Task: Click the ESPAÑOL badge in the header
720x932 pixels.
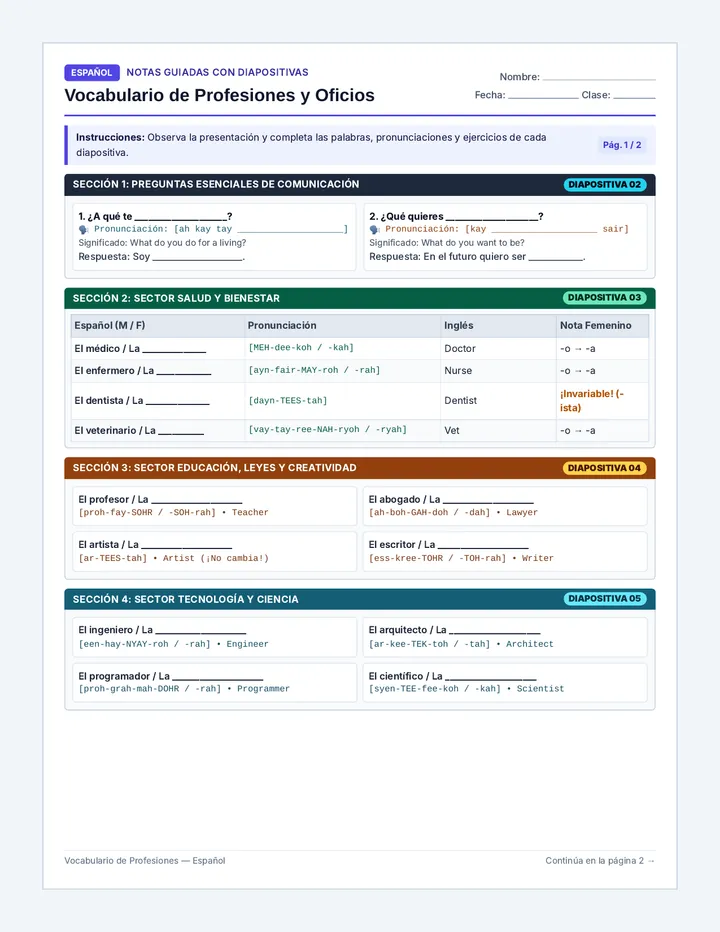Action: coord(92,73)
